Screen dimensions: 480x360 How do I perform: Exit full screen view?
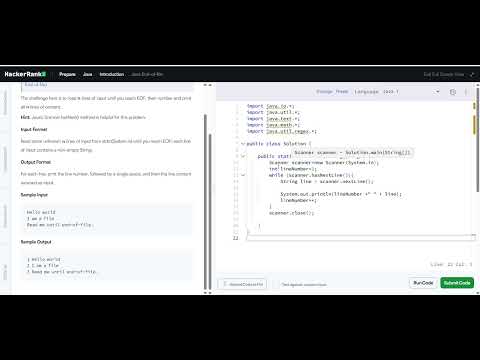[x=444, y=74]
